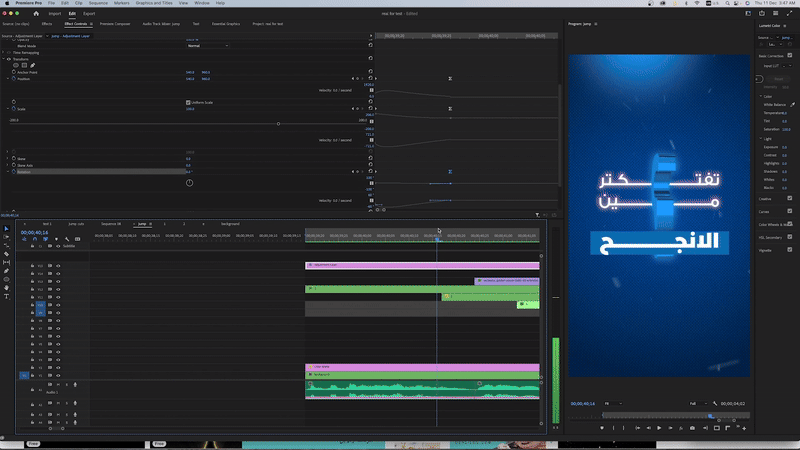
Task: Toggle the Uniform Scale checkbox
Action: tap(188, 102)
